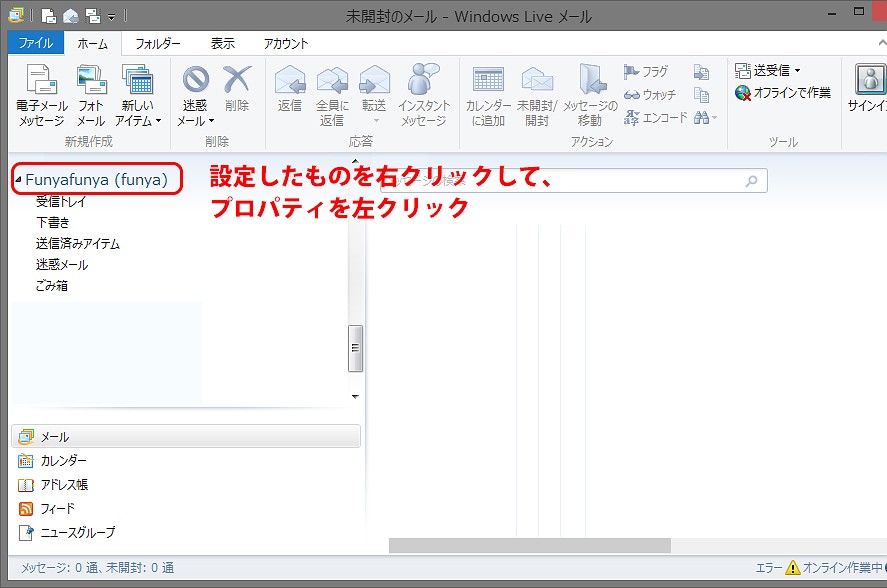Open the フィード feeds shortcut
Image resolution: width=887 pixels, height=588 pixels.
point(46,509)
